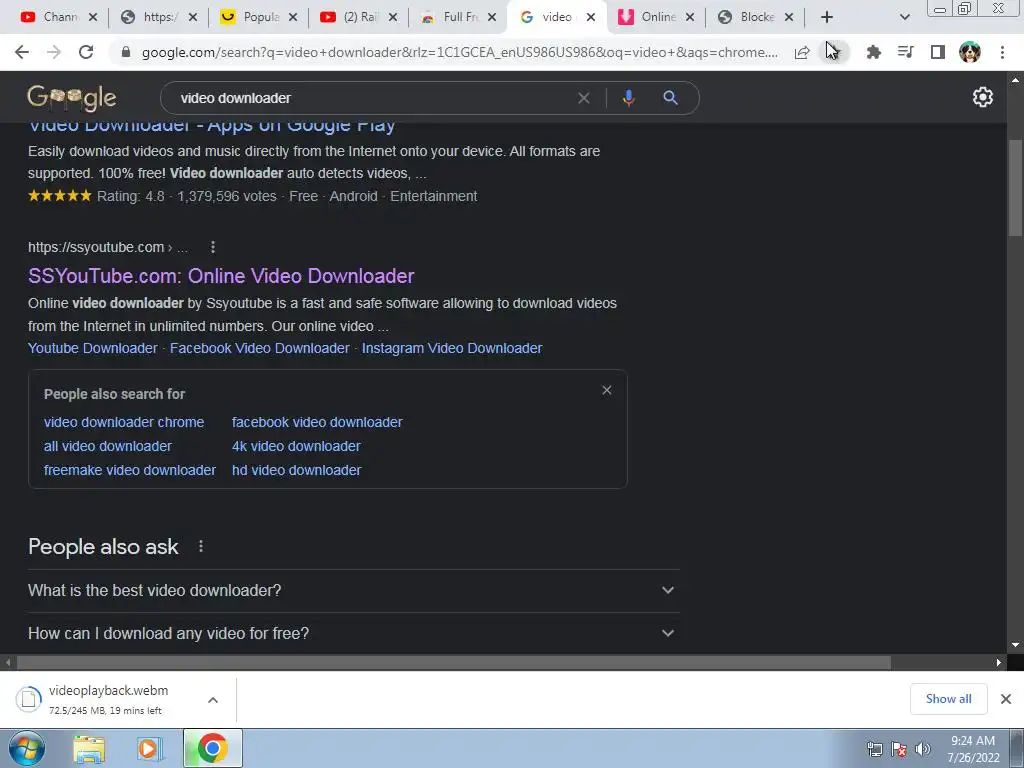This screenshot has height=768, width=1024.
Task: Open the Extensions puzzle icon
Action: [873, 52]
